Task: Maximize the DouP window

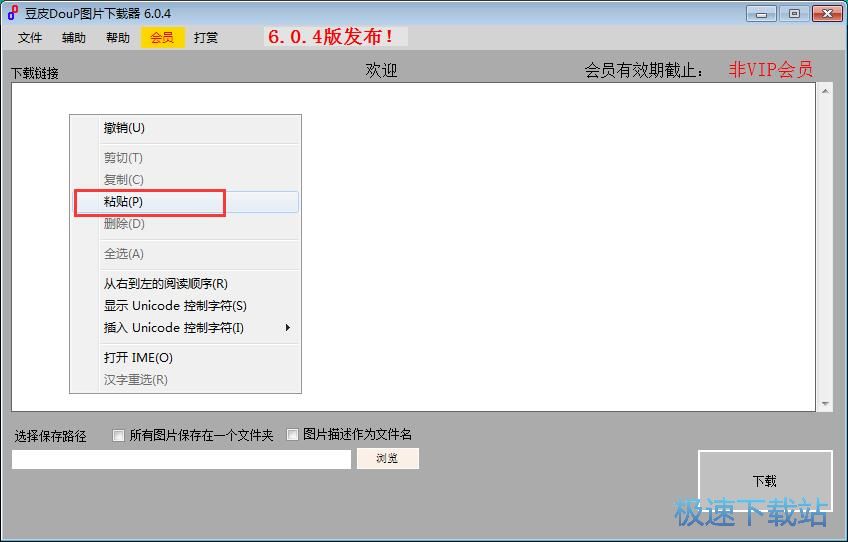Action: (x=794, y=14)
